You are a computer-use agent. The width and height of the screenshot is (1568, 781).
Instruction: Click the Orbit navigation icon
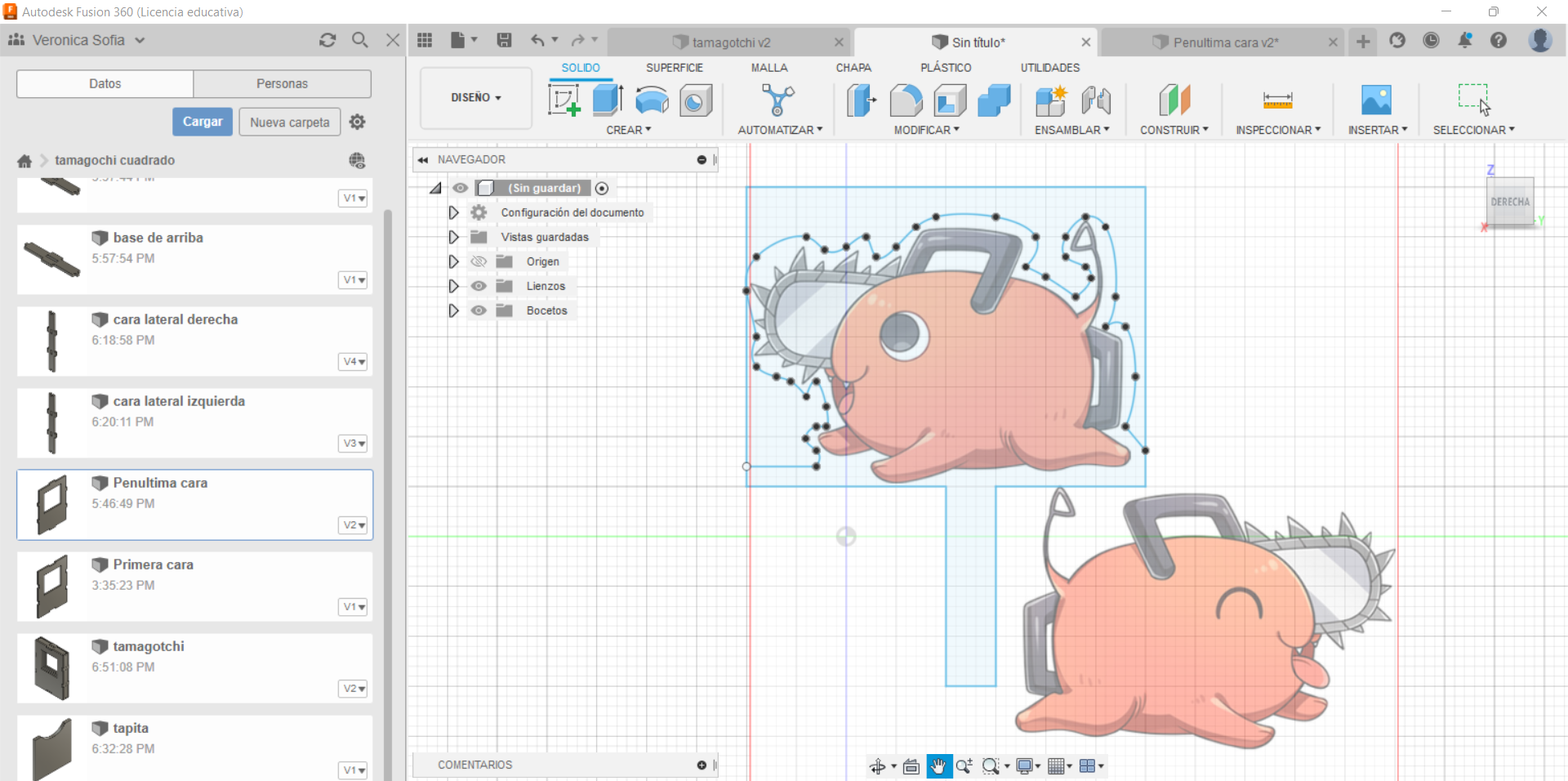(x=878, y=766)
